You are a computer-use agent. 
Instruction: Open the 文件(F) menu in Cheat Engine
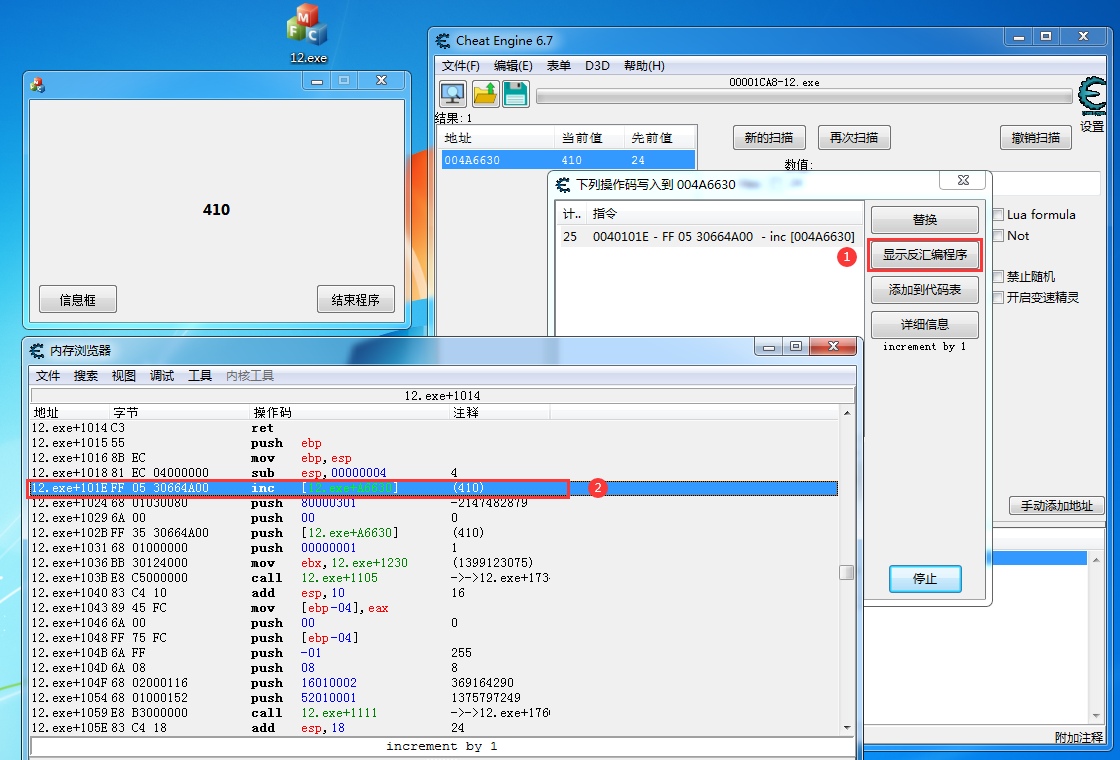click(460, 66)
